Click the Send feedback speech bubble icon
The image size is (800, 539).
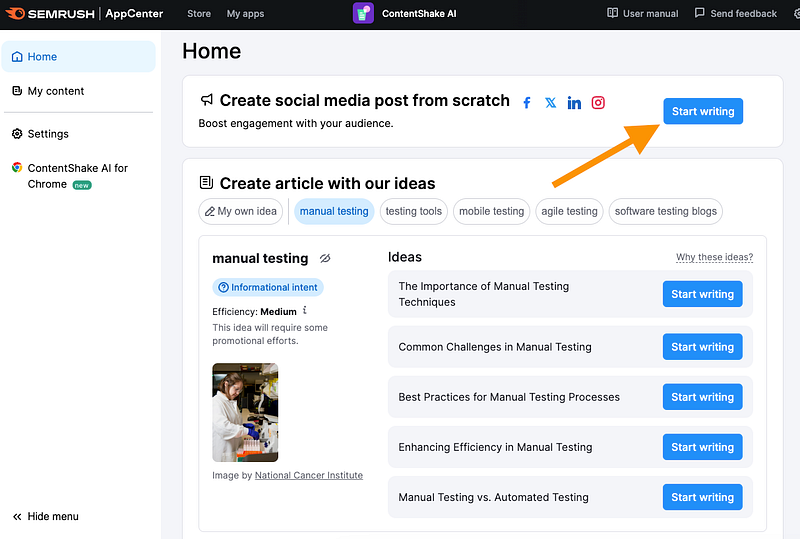pyautogui.click(x=699, y=13)
